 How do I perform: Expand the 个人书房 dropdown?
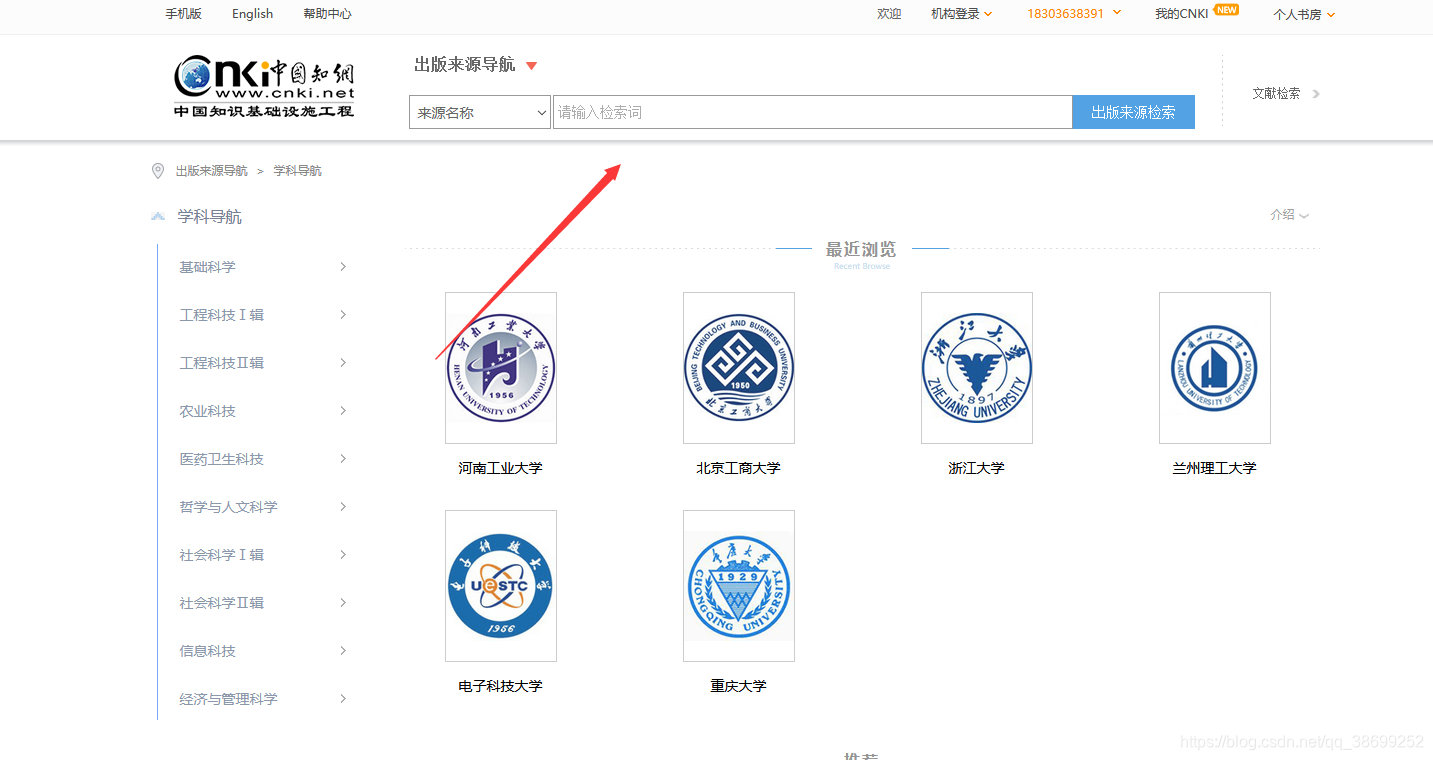[1304, 14]
